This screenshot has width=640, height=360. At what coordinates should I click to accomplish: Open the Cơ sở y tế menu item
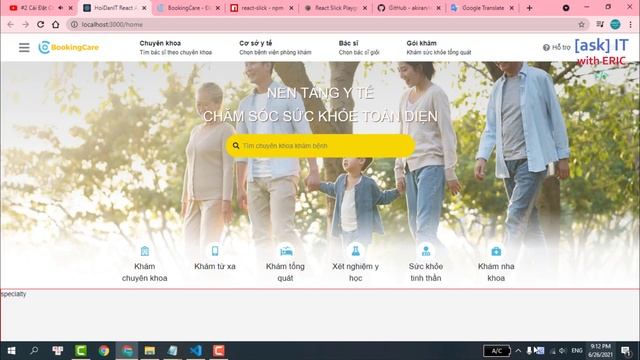(275, 47)
